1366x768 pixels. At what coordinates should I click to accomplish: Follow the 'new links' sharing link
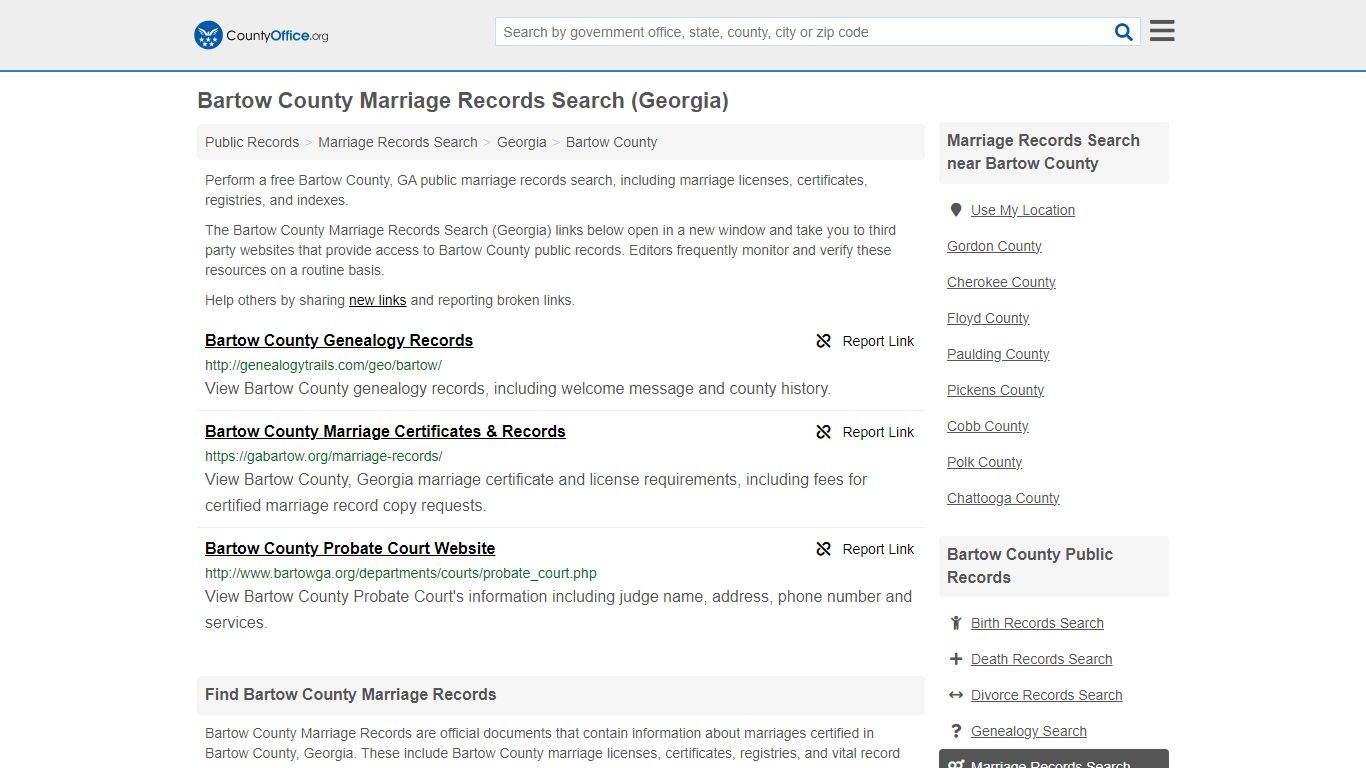377,300
